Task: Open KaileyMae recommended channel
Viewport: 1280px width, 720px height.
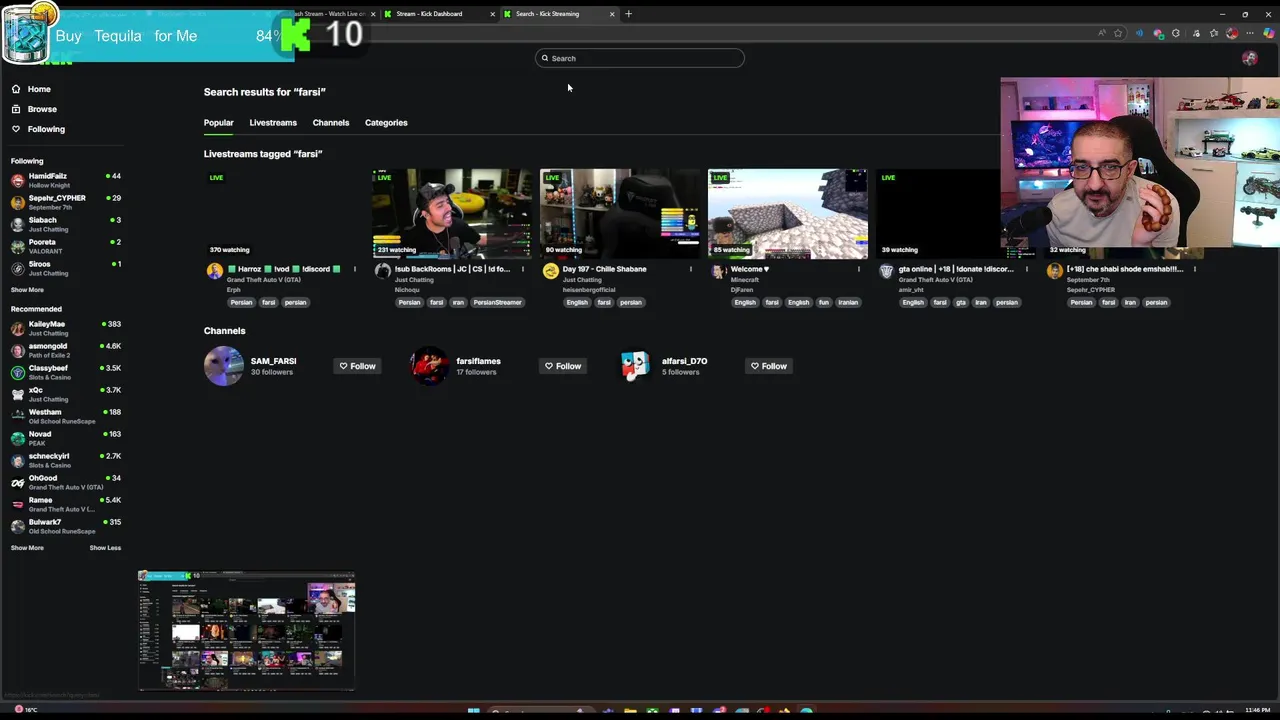Action: [x=65, y=328]
